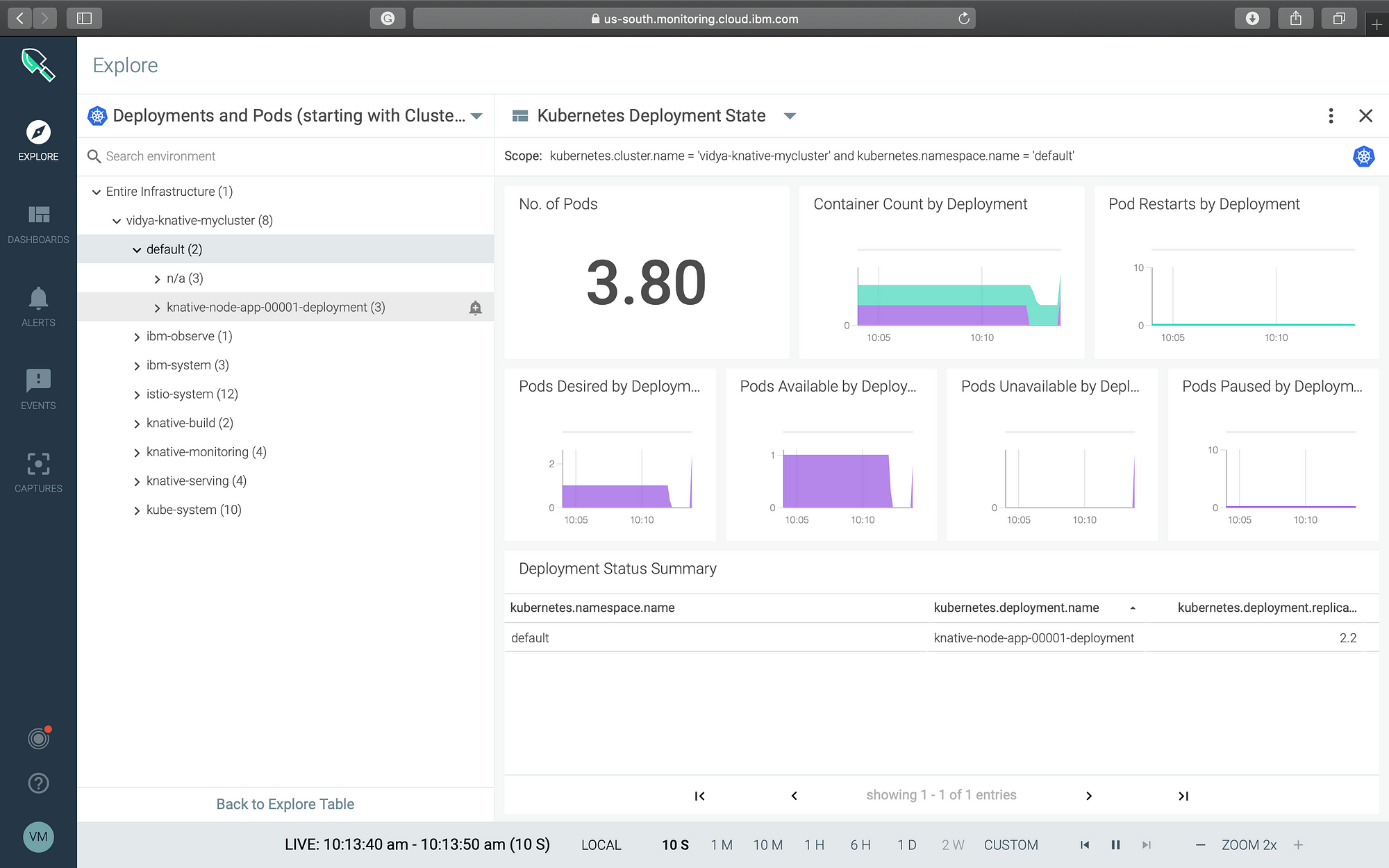Step back in the timeline

pyautogui.click(x=1085, y=845)
